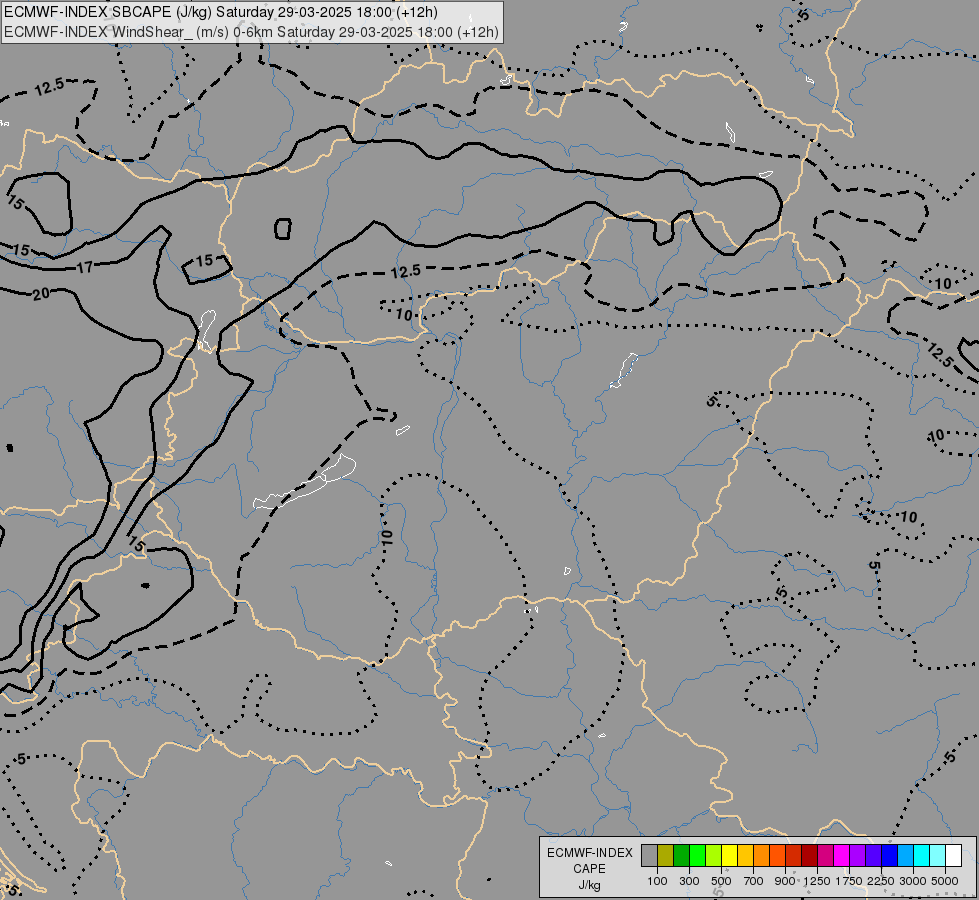
Task: Click the SBCAPE title line at the top
Action: point(221,12)
